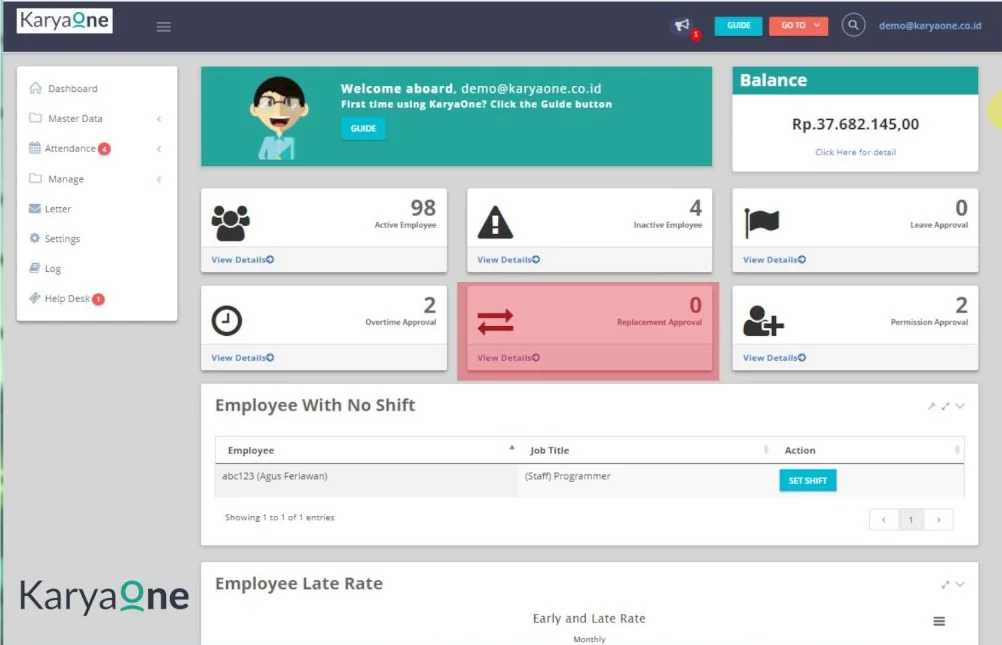Click SET SHIFT for Agus Feriawan
The height and width of the screenshot is (645, 1002).
point(808,480)
